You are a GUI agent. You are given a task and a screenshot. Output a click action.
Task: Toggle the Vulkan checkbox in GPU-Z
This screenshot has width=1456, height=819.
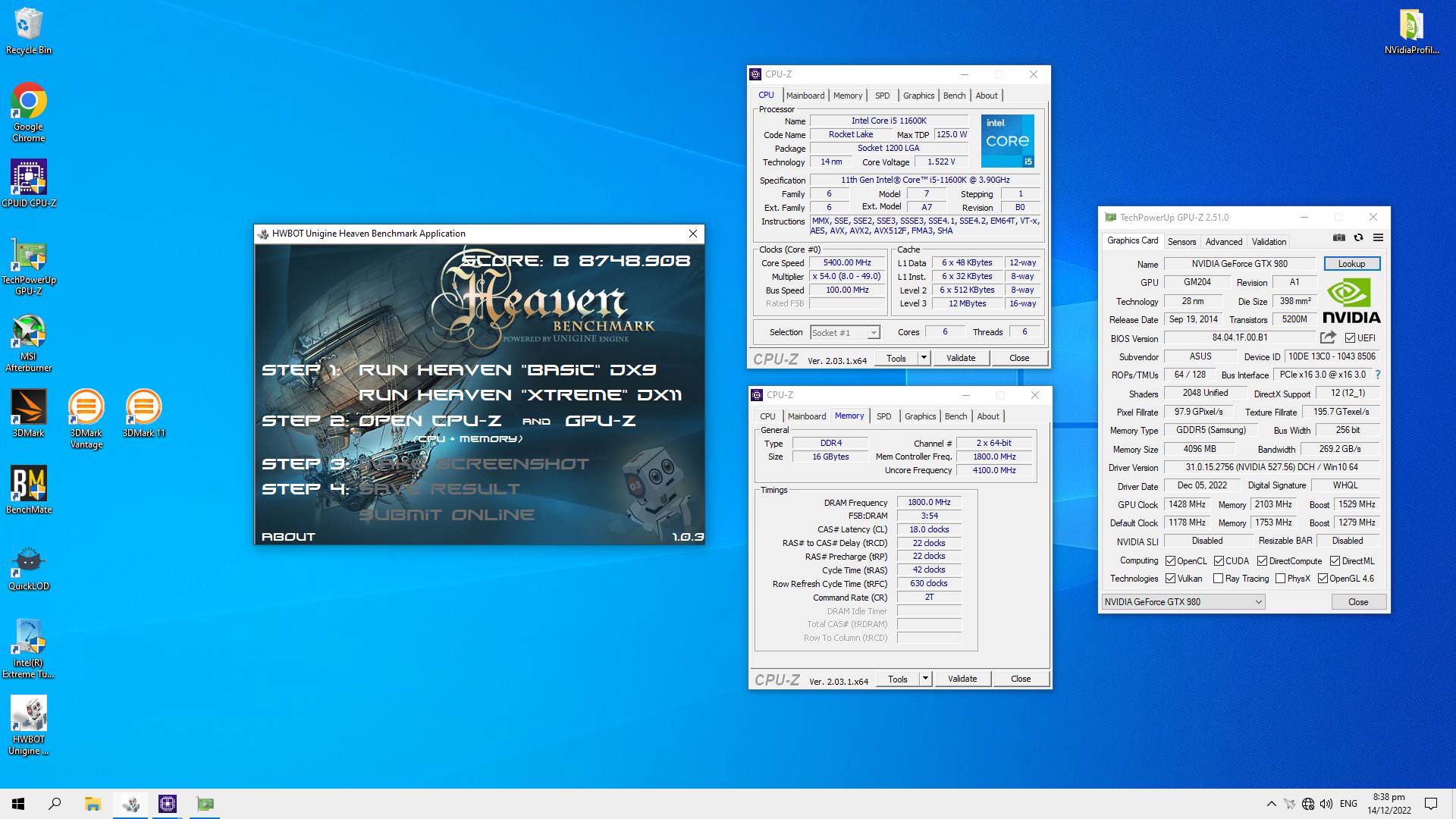point(1170,579)
